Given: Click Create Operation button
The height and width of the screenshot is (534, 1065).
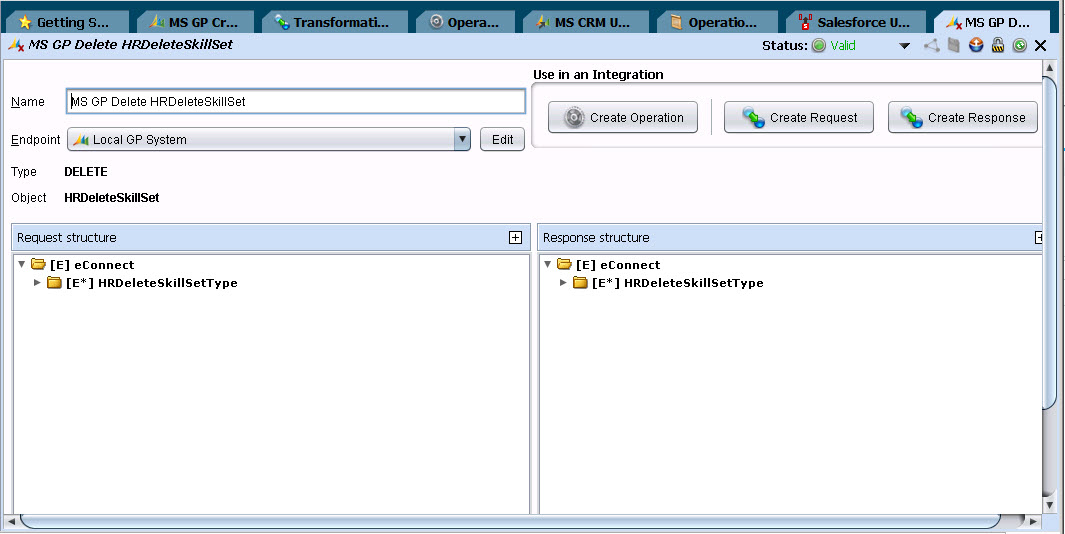Looking at the screenshot, I should tap(623, 118).
